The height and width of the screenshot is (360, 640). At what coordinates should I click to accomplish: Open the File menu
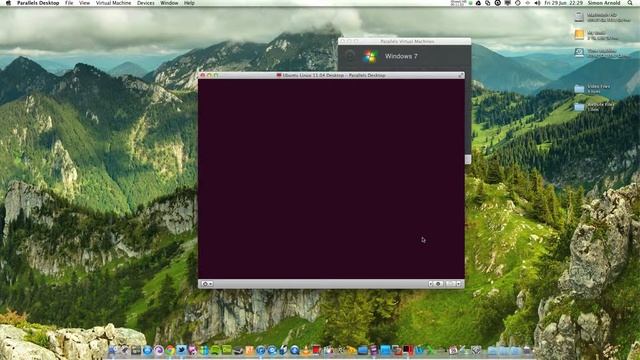(69, 3)
